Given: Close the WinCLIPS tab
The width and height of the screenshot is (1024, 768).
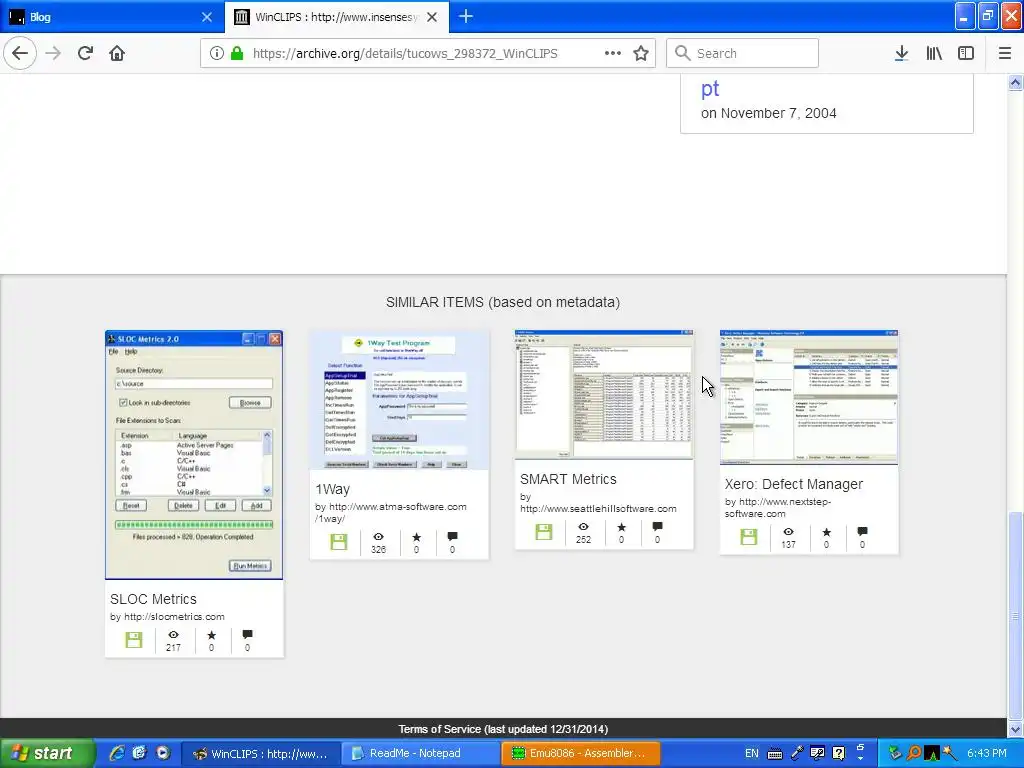Looking at the screenshot, I should coord(432,17).
